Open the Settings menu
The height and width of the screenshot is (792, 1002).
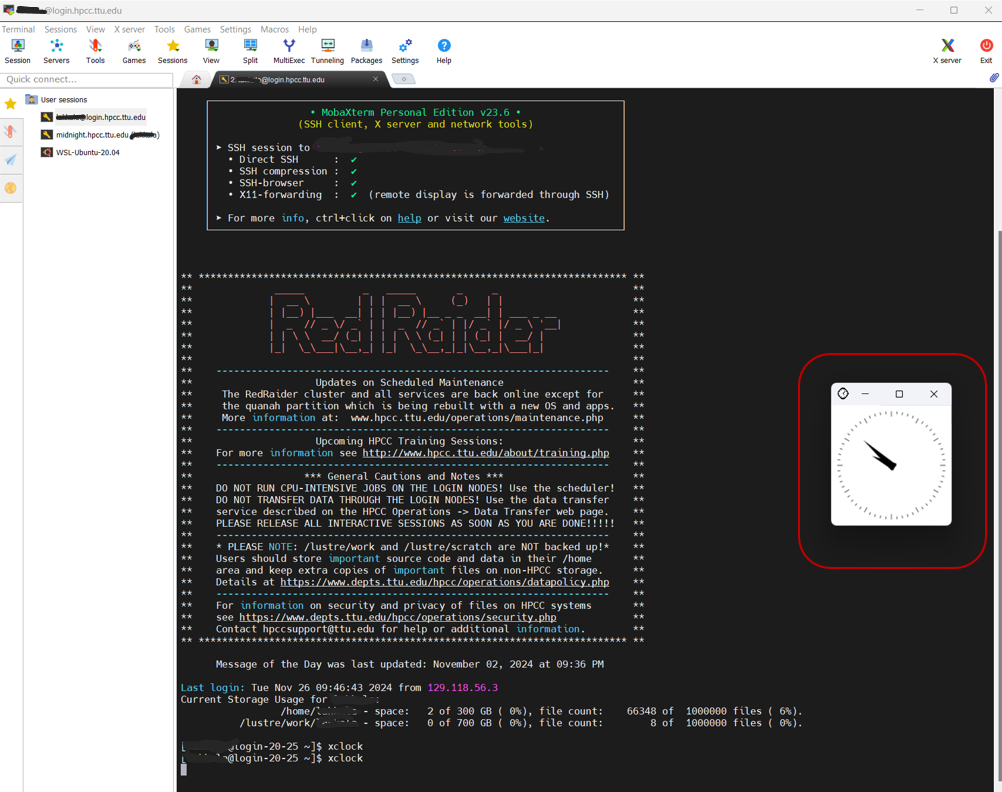236,29
